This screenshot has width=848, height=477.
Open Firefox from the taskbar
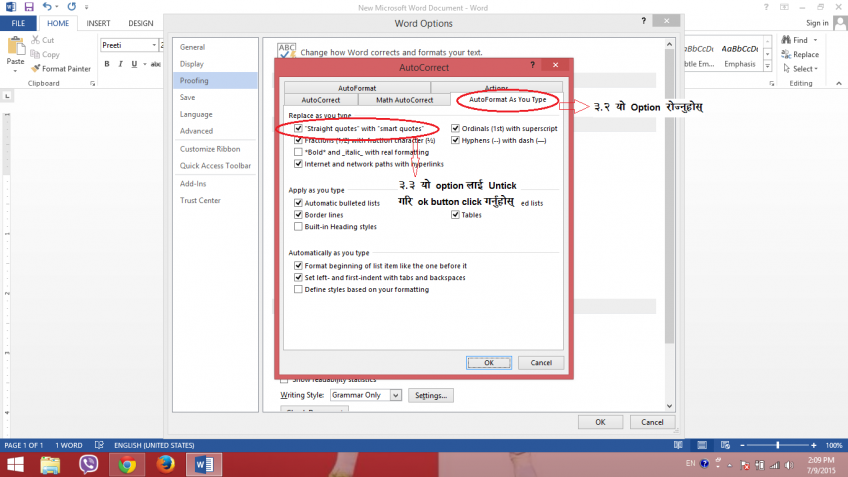[x=165, y=465]
